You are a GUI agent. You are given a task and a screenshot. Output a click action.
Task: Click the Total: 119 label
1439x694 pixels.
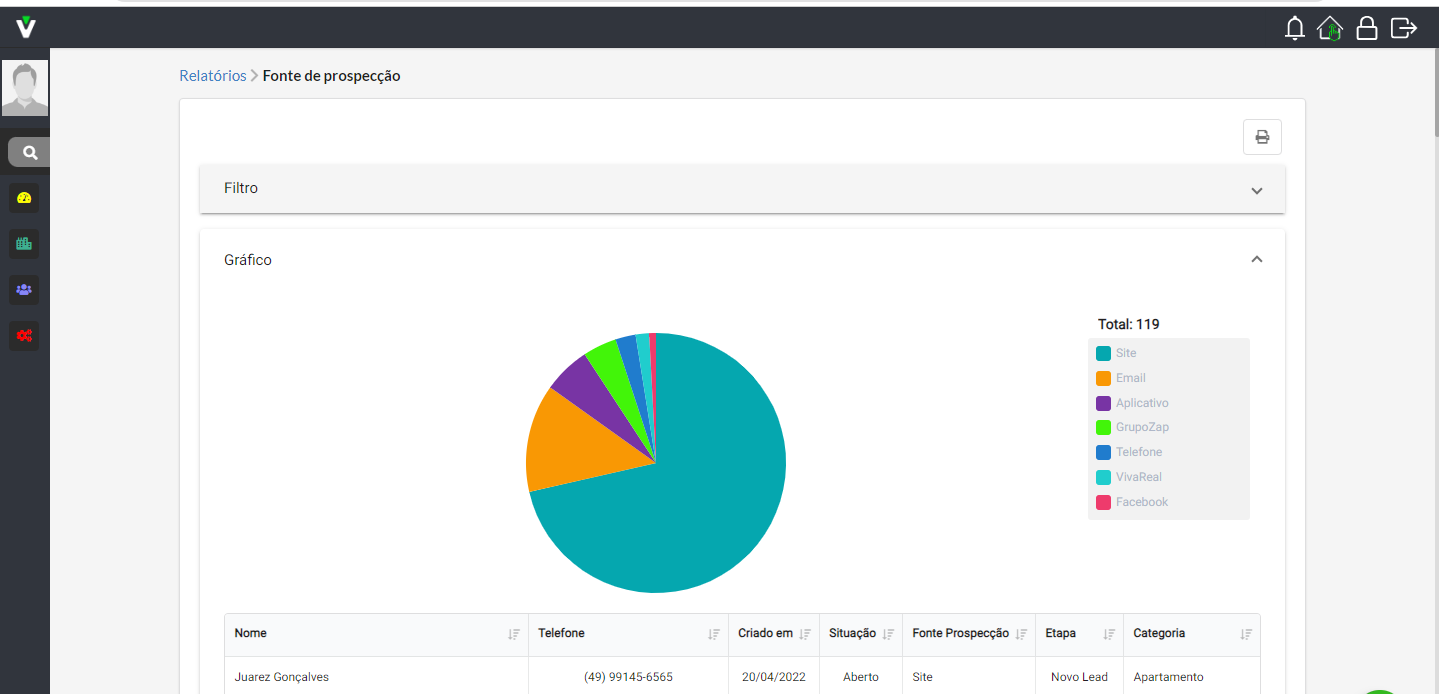pos(1129,324)
